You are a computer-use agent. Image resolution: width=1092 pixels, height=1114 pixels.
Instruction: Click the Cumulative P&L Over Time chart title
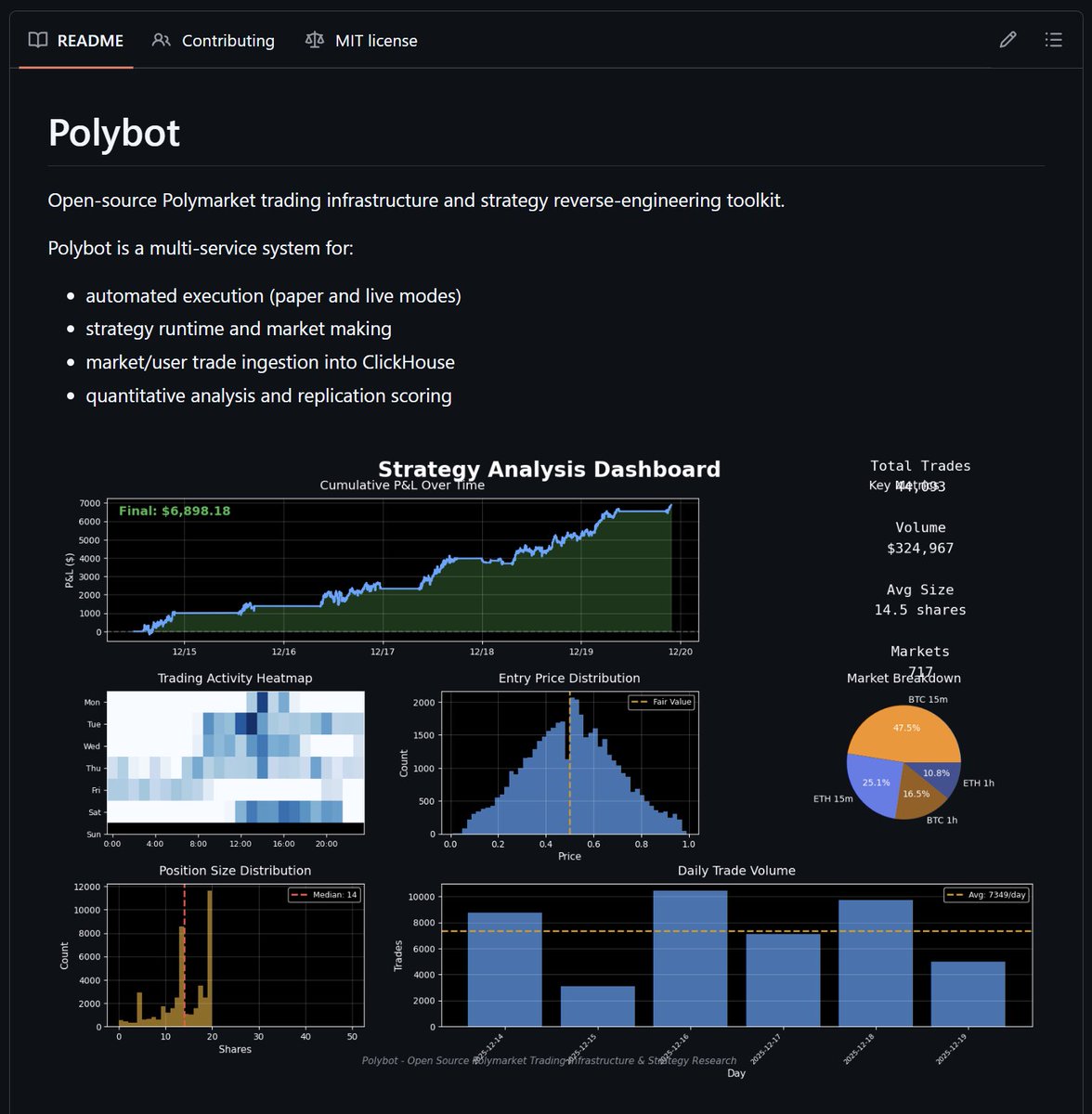point(402,486)
